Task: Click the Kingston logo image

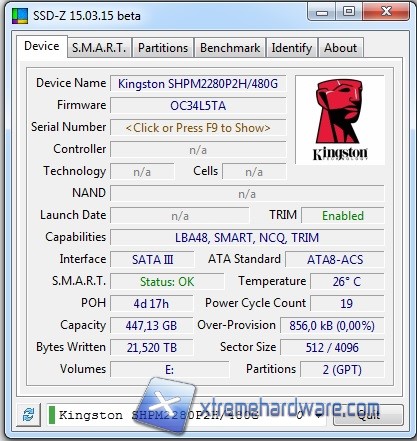Action: [340, 120]
